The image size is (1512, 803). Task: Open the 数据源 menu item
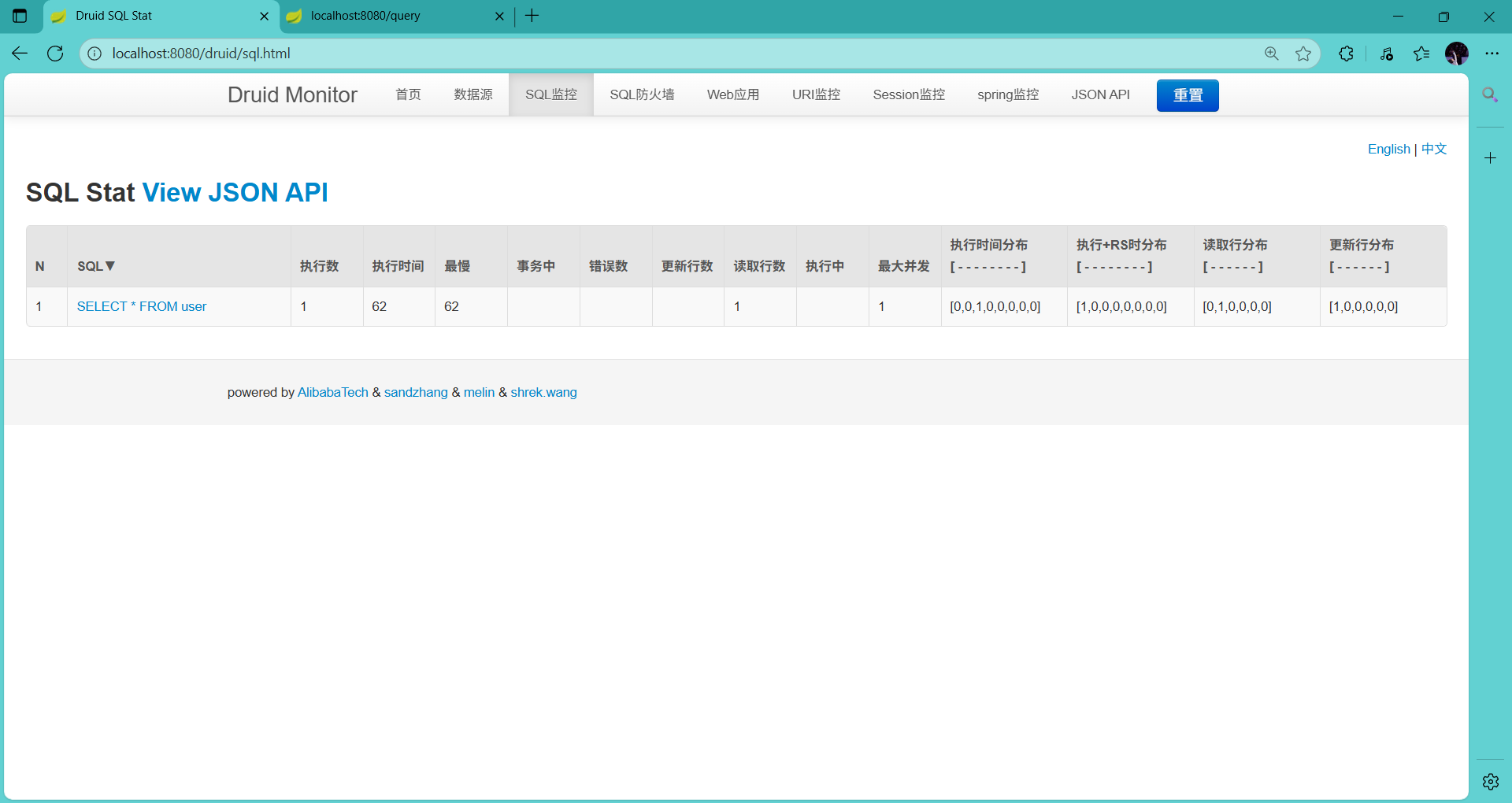473,95
